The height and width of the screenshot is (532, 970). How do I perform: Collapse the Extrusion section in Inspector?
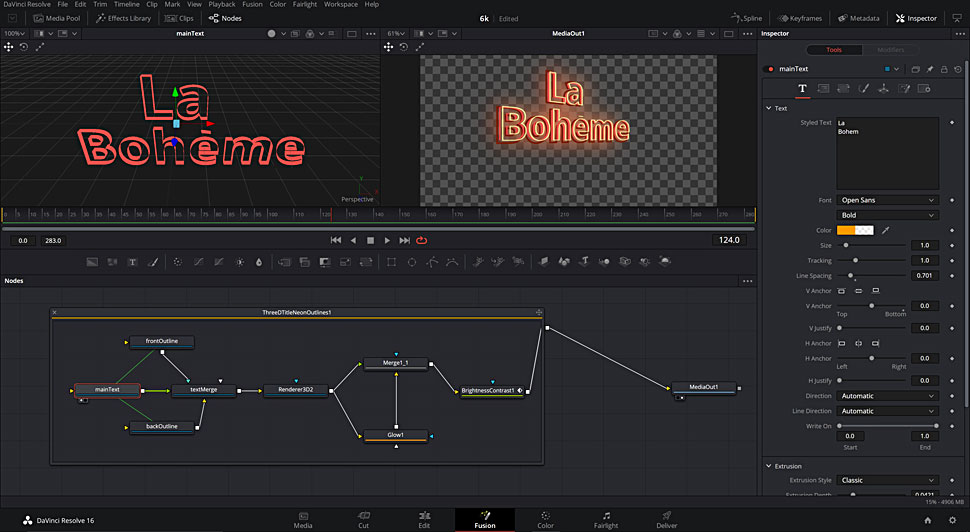point(768,466)
